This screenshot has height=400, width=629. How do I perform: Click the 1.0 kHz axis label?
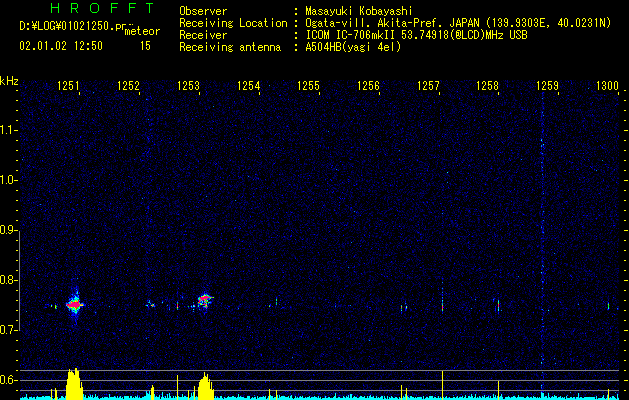pos(8,180)
